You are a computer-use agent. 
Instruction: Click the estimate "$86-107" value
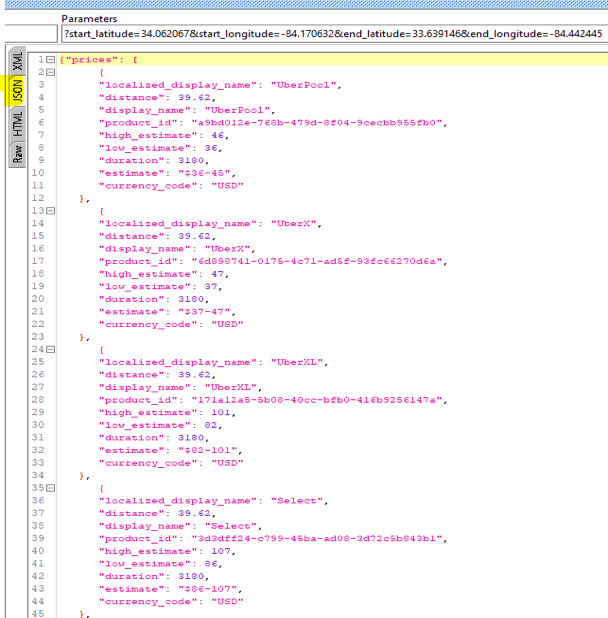click(207, 590)
